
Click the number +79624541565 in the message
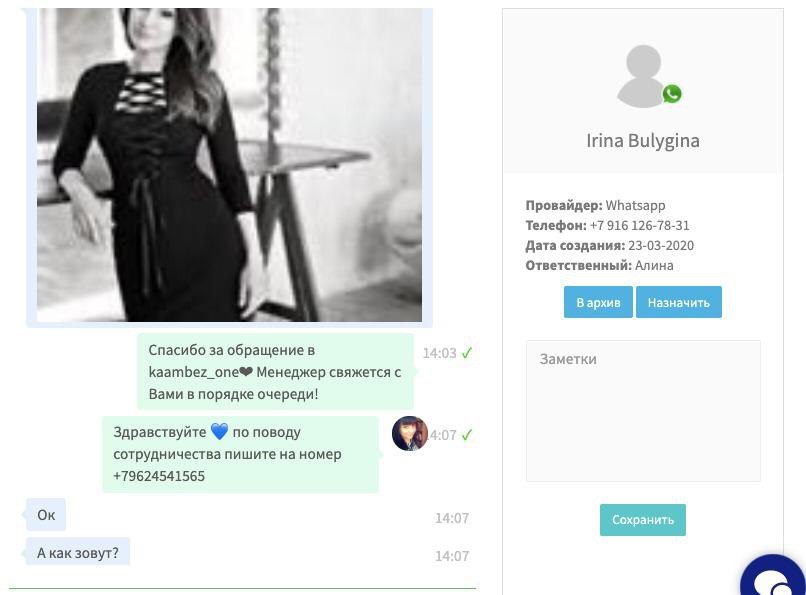click(159, 476)
